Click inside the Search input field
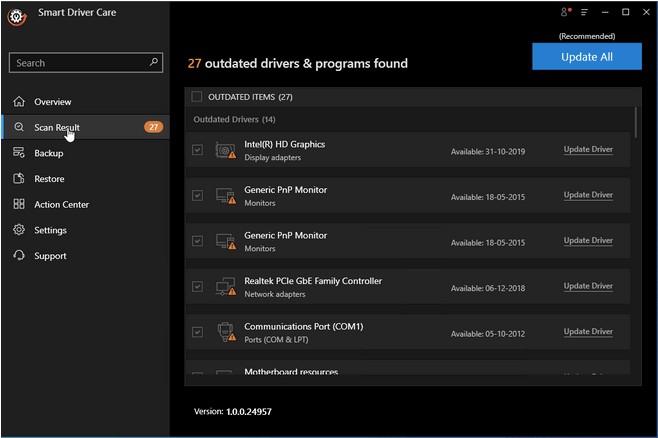Viewport: 658px width, 438px height. (x=78, y=62)
